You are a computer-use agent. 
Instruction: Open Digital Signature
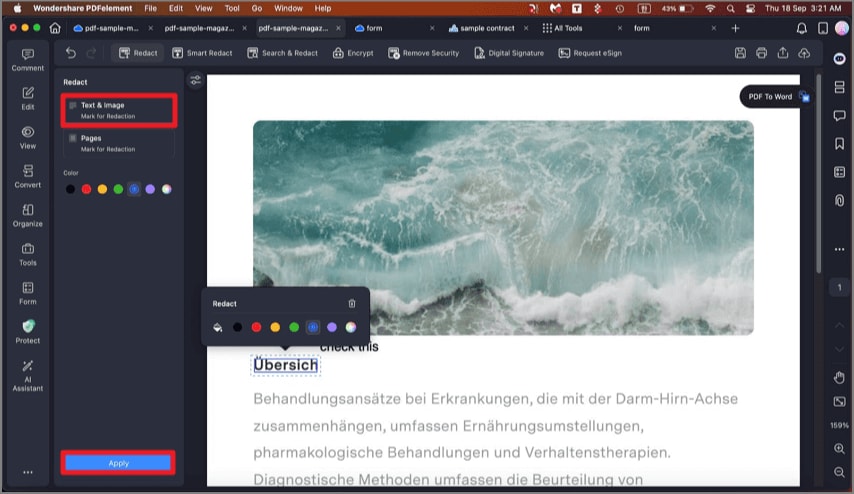coord(509,53)
